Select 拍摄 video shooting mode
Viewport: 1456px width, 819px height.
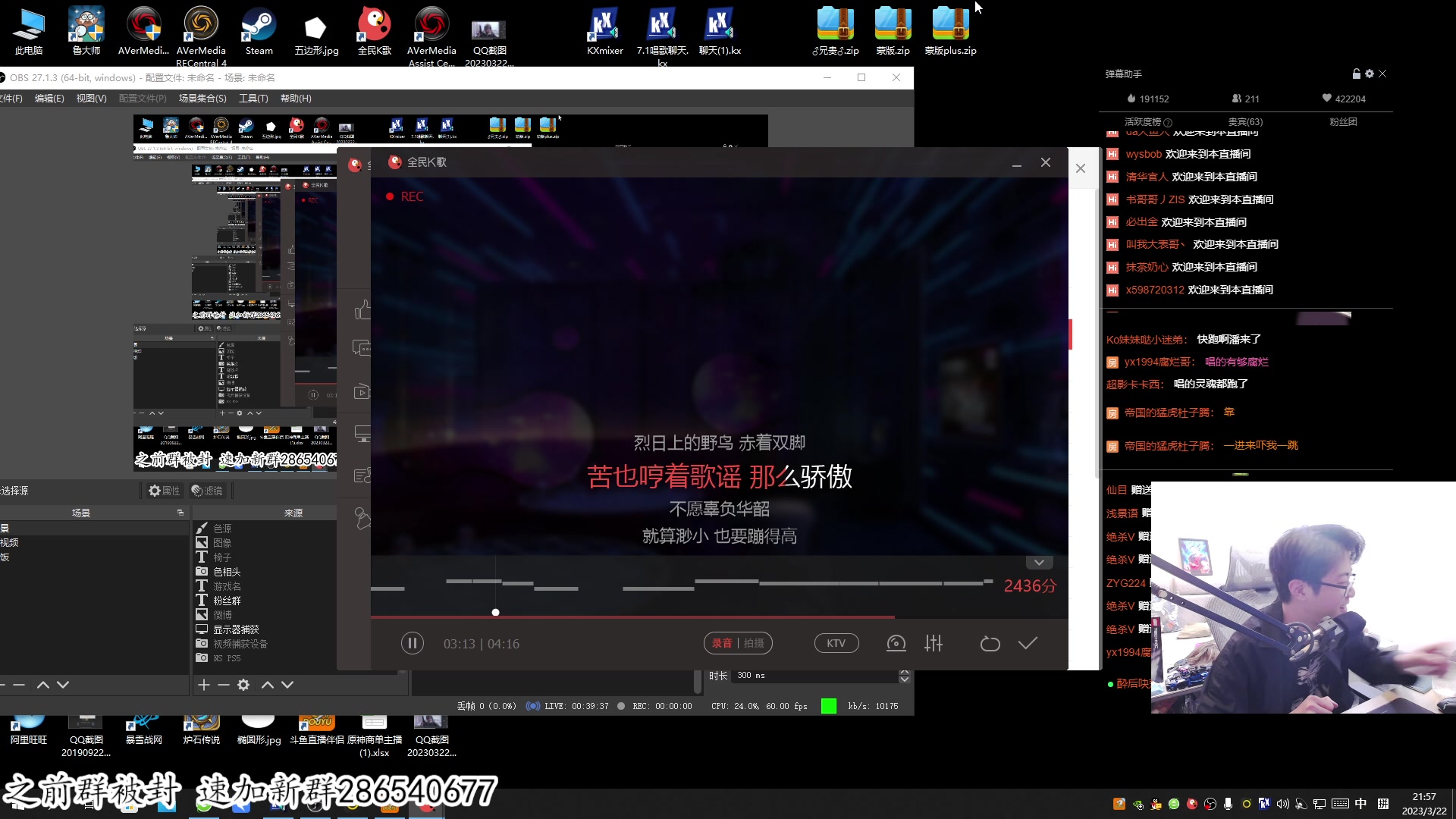click(755, 643)
